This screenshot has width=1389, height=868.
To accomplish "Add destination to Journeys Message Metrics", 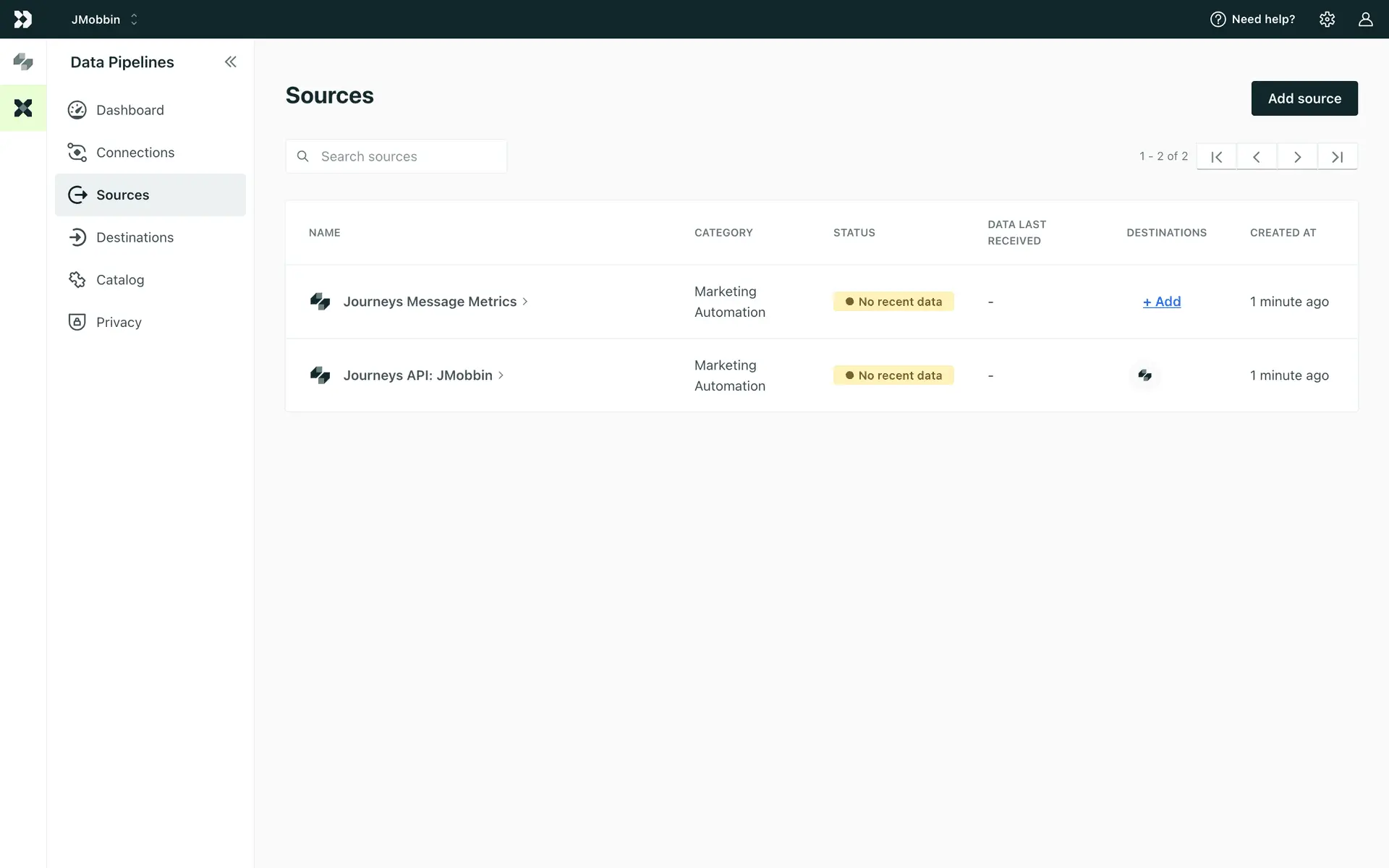I will (1161, 302).
